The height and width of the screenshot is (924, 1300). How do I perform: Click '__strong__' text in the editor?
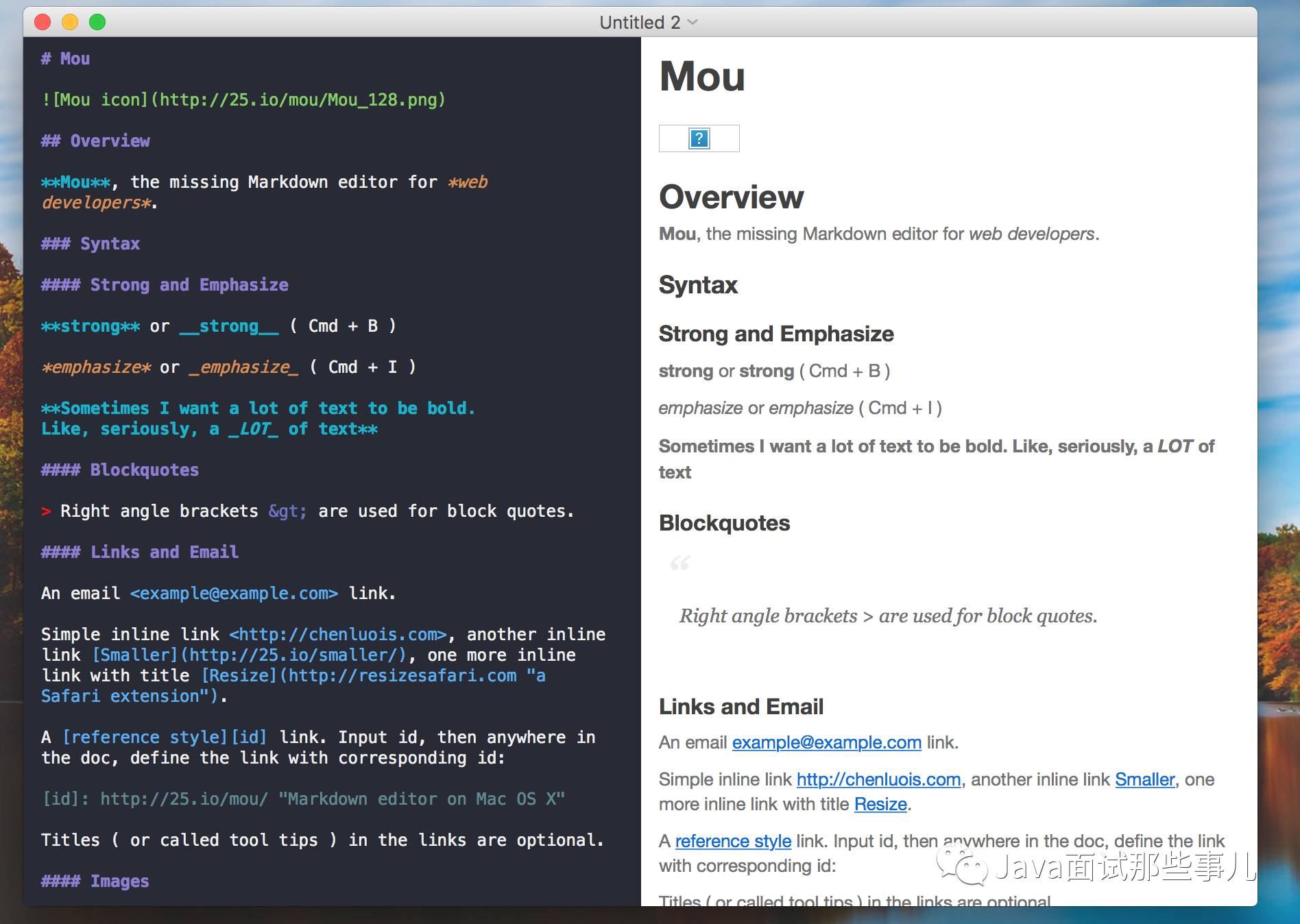(229, 326)
